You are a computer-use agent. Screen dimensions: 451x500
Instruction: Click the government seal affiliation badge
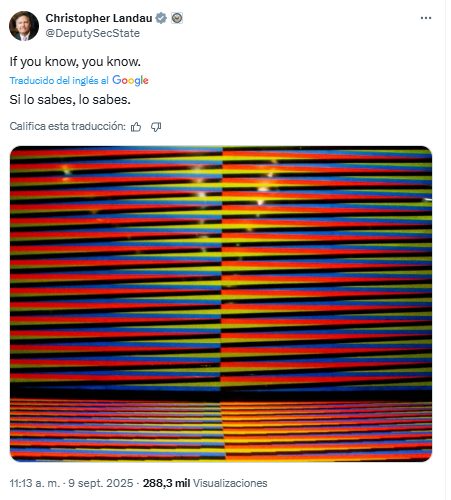coord(177,18)
